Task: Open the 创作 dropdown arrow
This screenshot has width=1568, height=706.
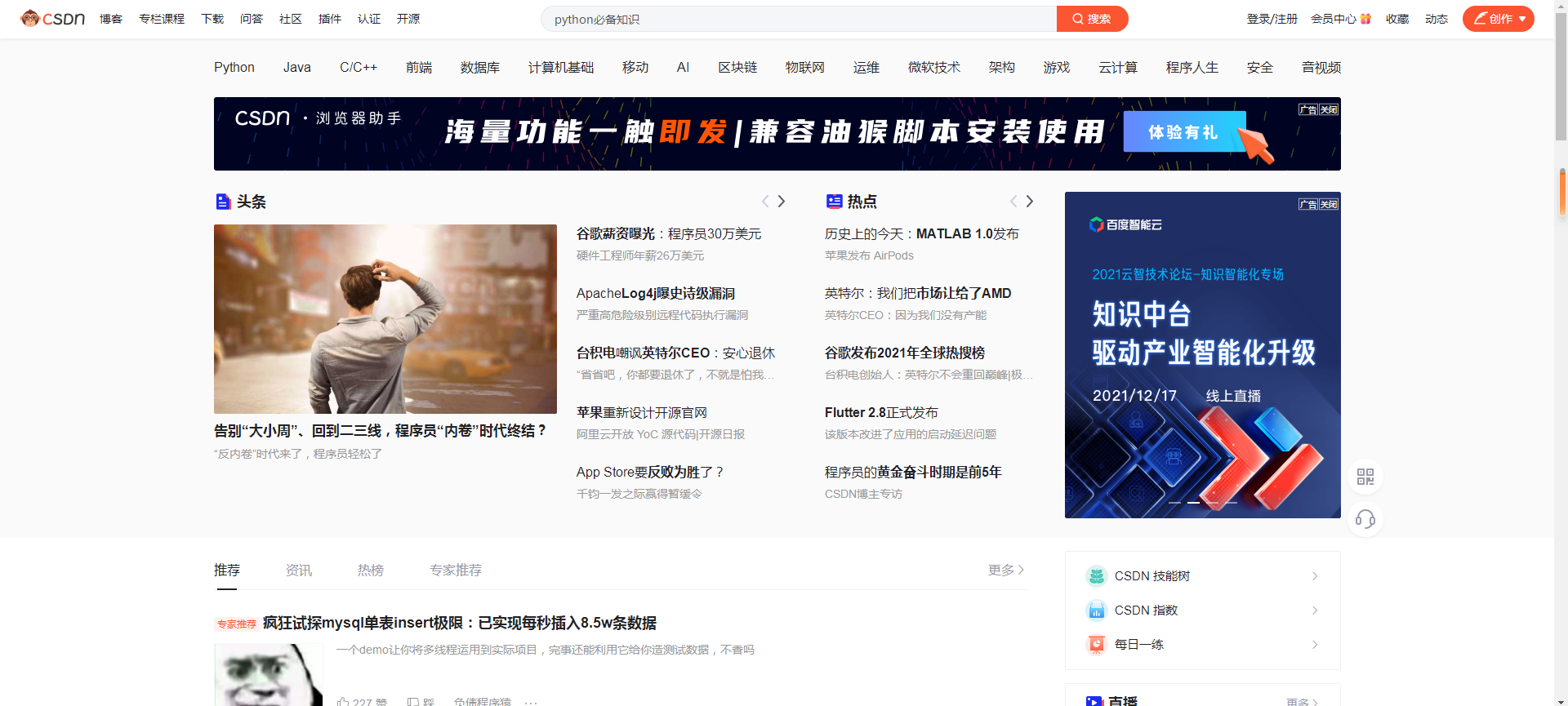Action: [x=1522, y=19]
